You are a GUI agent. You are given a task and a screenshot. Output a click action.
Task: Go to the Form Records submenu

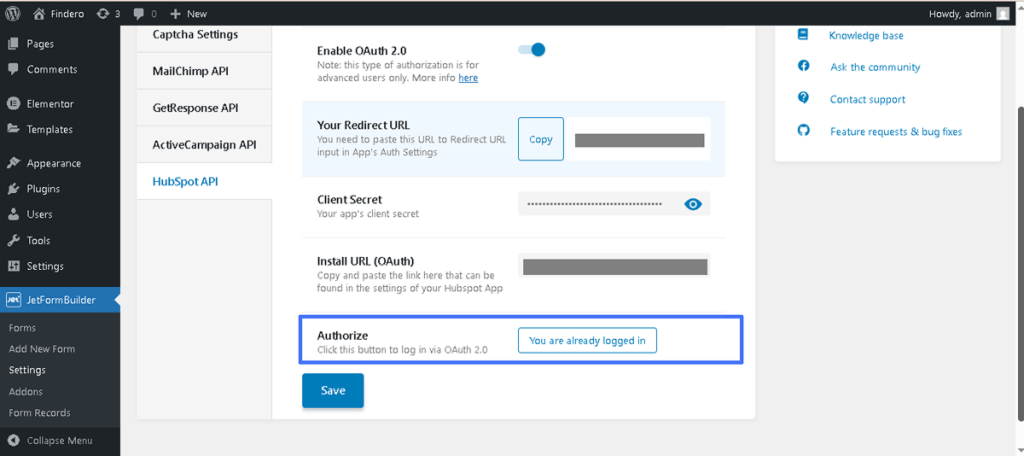point(40,413)
